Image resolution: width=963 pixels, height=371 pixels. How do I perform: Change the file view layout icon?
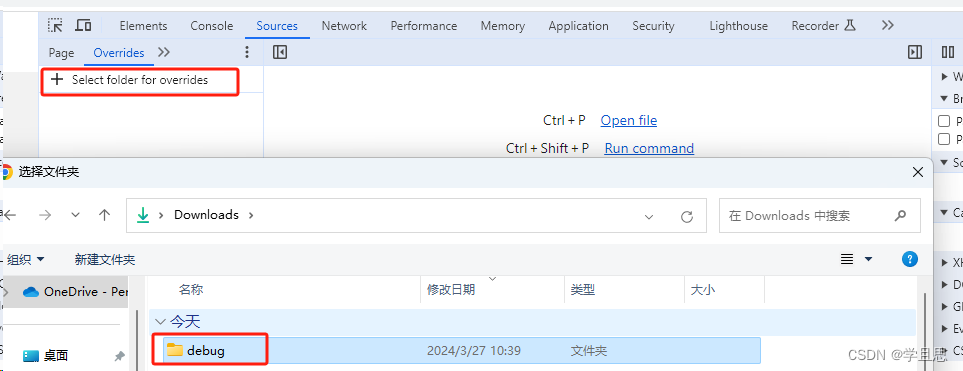click(847, 259)
